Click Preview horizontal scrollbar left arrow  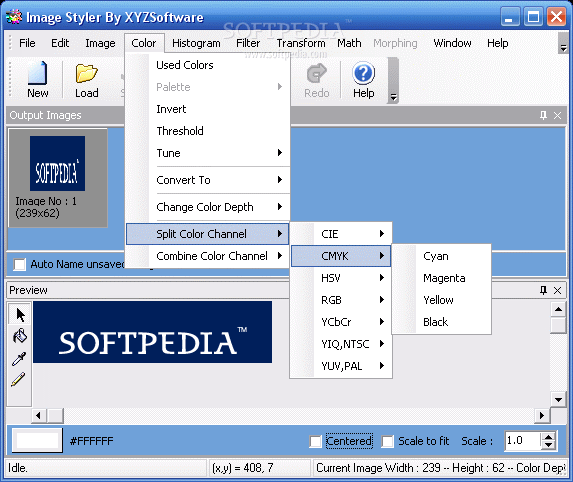click(x=38, y=415)
